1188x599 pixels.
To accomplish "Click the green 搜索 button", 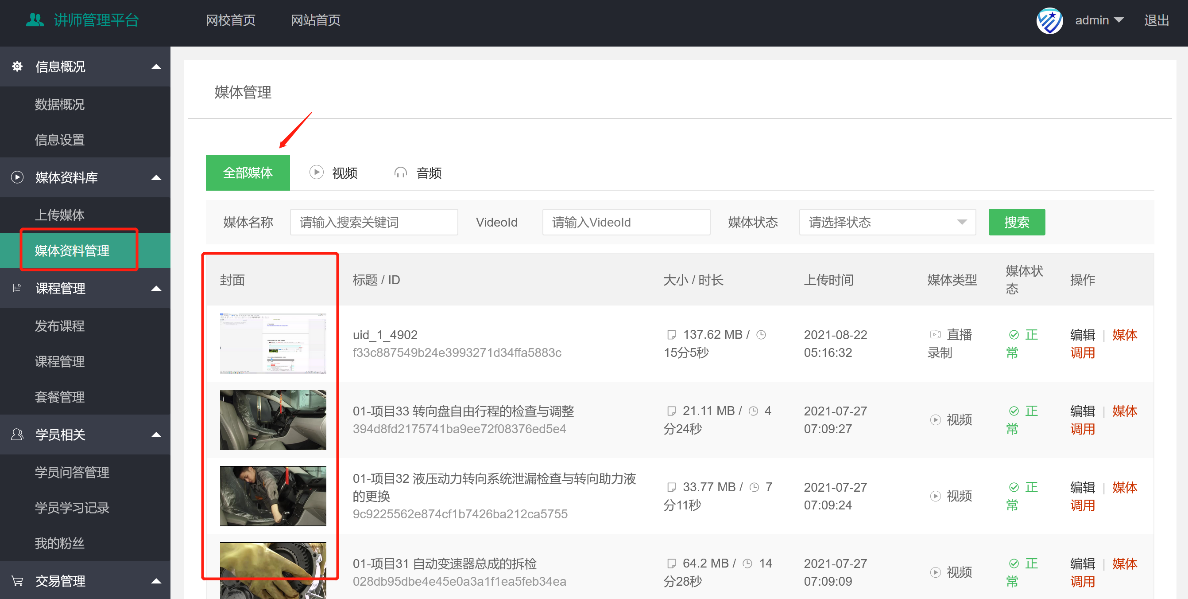I will (1017, 223).
